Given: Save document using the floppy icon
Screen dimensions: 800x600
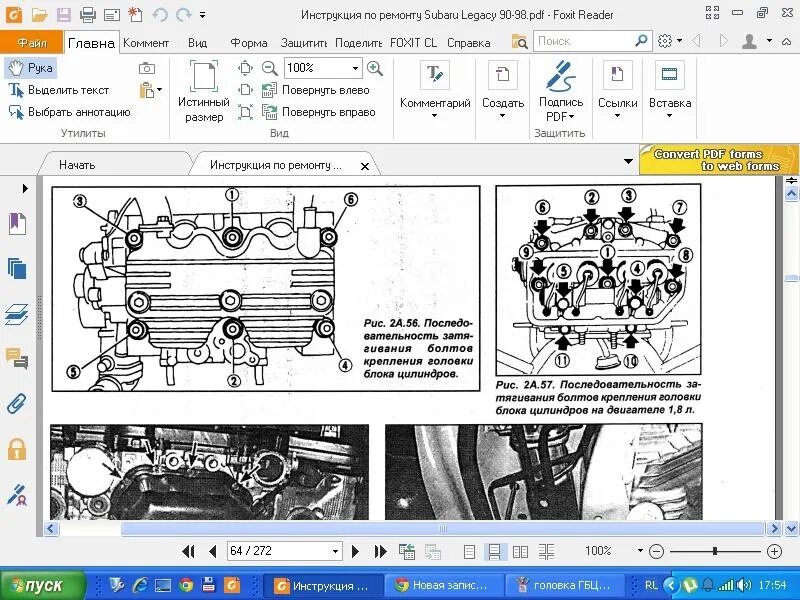Looking at the screenshot, I should (x=64, y=15).
